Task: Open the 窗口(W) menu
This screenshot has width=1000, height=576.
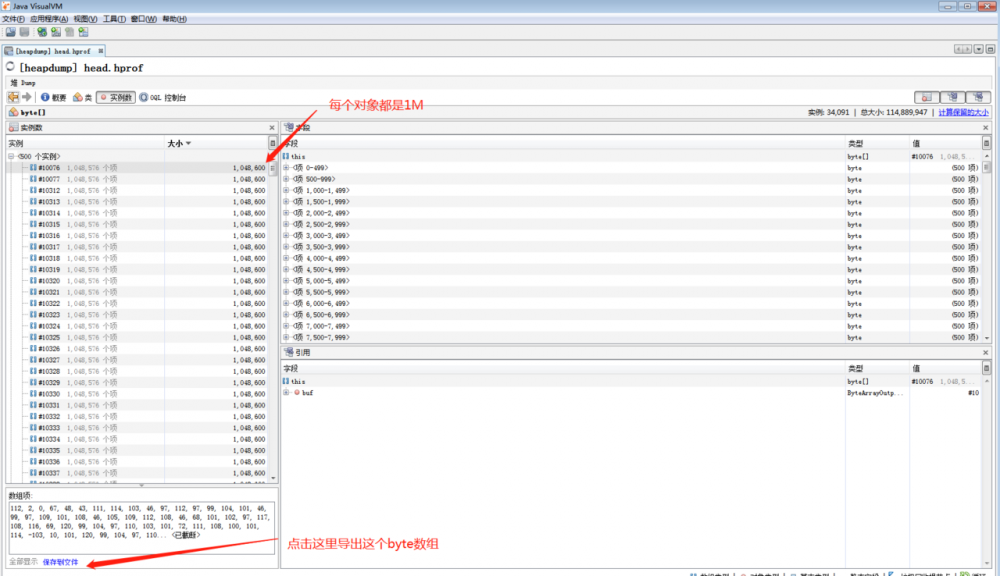Action: click(143, 19)
